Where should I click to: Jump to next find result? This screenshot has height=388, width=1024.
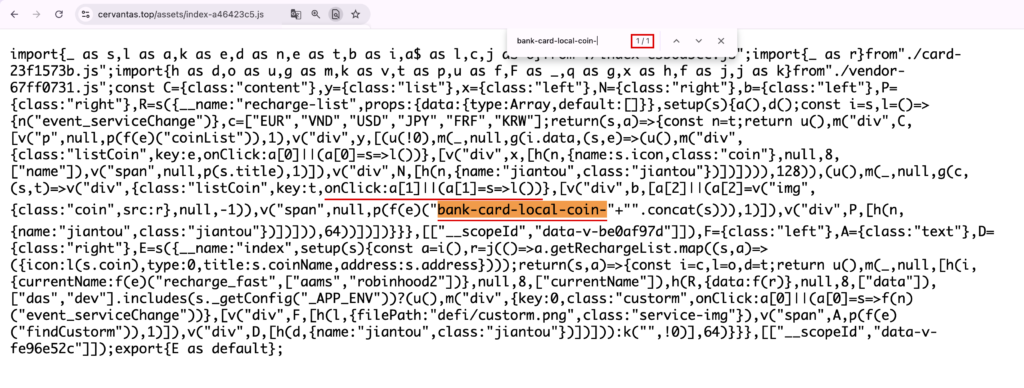698,40
